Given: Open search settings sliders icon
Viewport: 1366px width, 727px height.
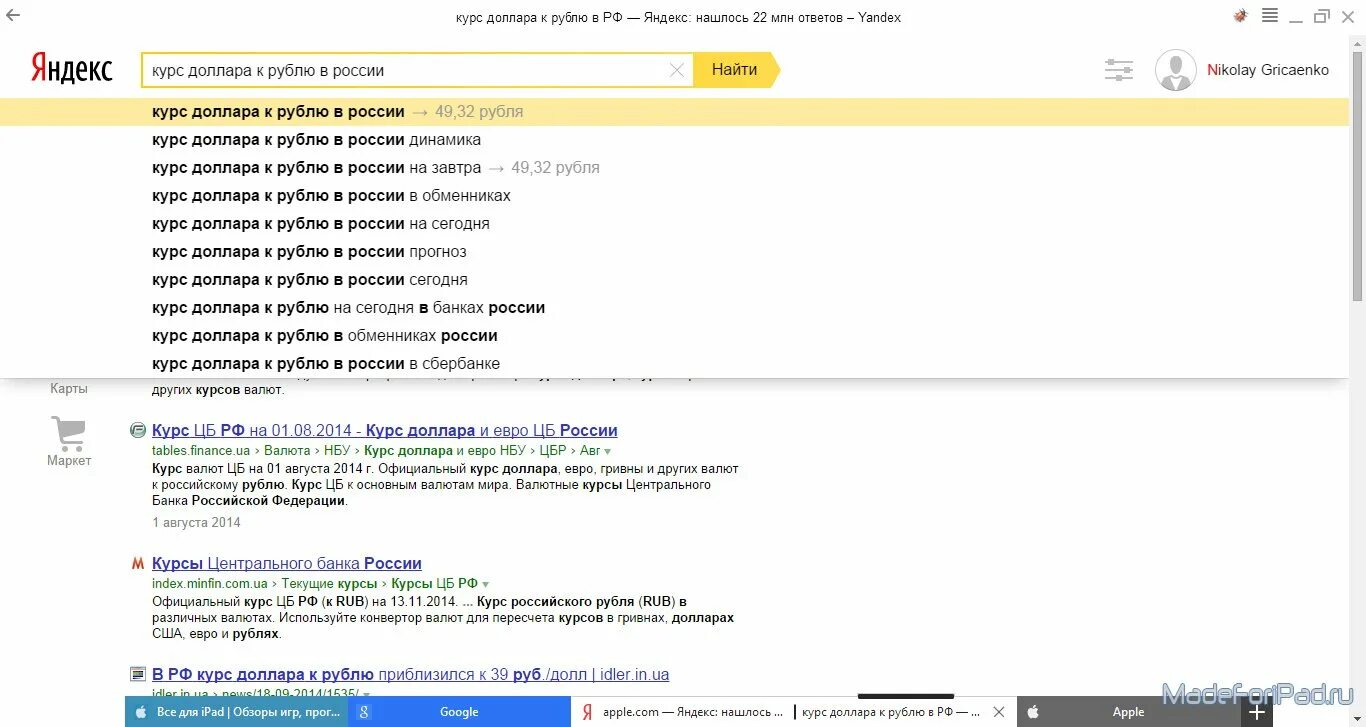Looking at the screenshot, I should click(x=1119, y=70).
